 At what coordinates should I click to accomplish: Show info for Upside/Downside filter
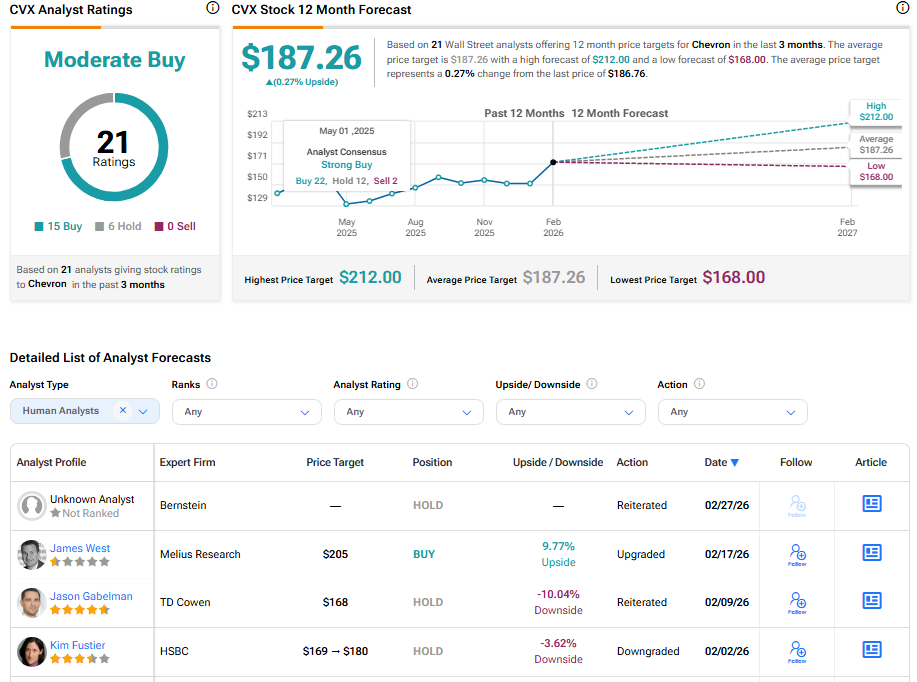pyautogui.click(x=592, y=384)
